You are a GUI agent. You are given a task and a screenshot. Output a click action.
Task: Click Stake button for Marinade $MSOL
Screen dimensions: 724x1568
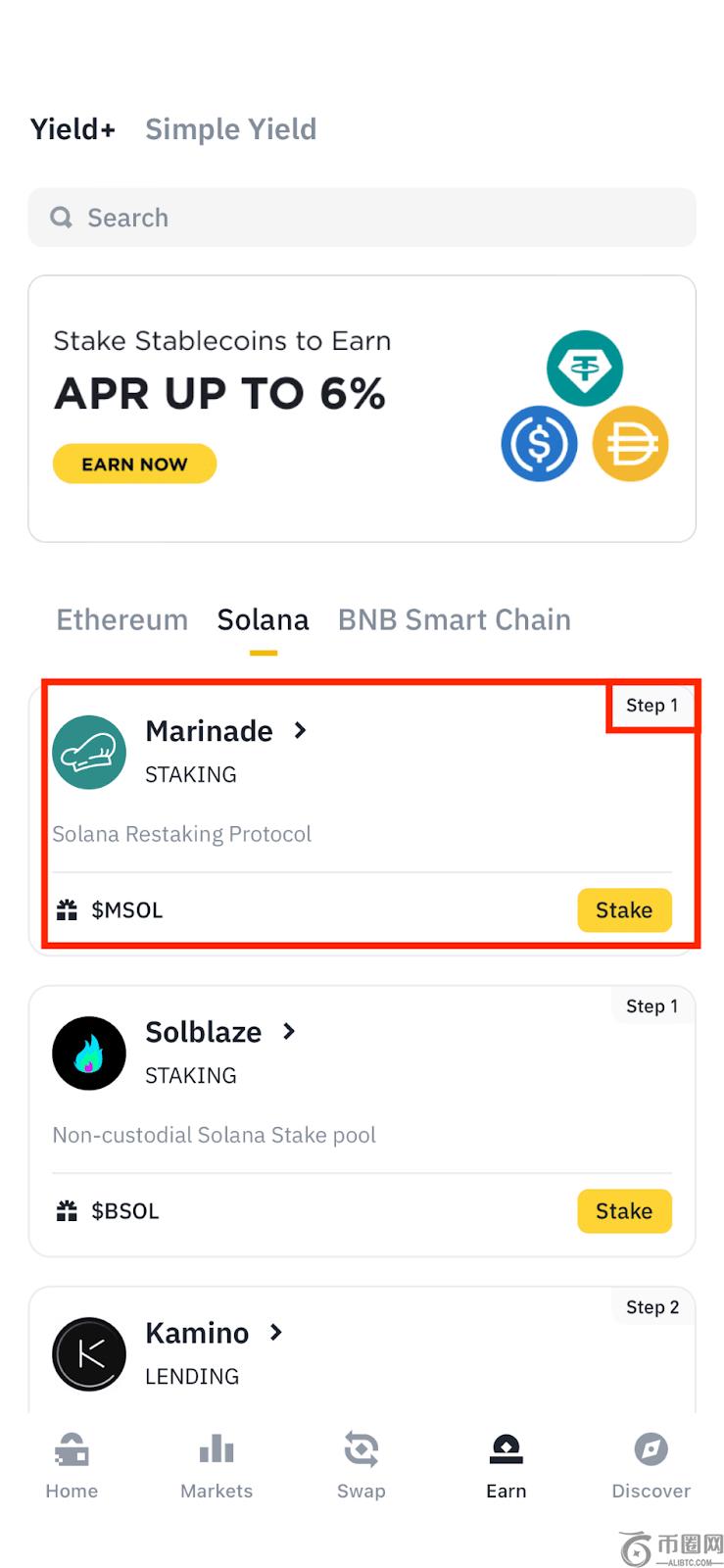click(624, 910)
